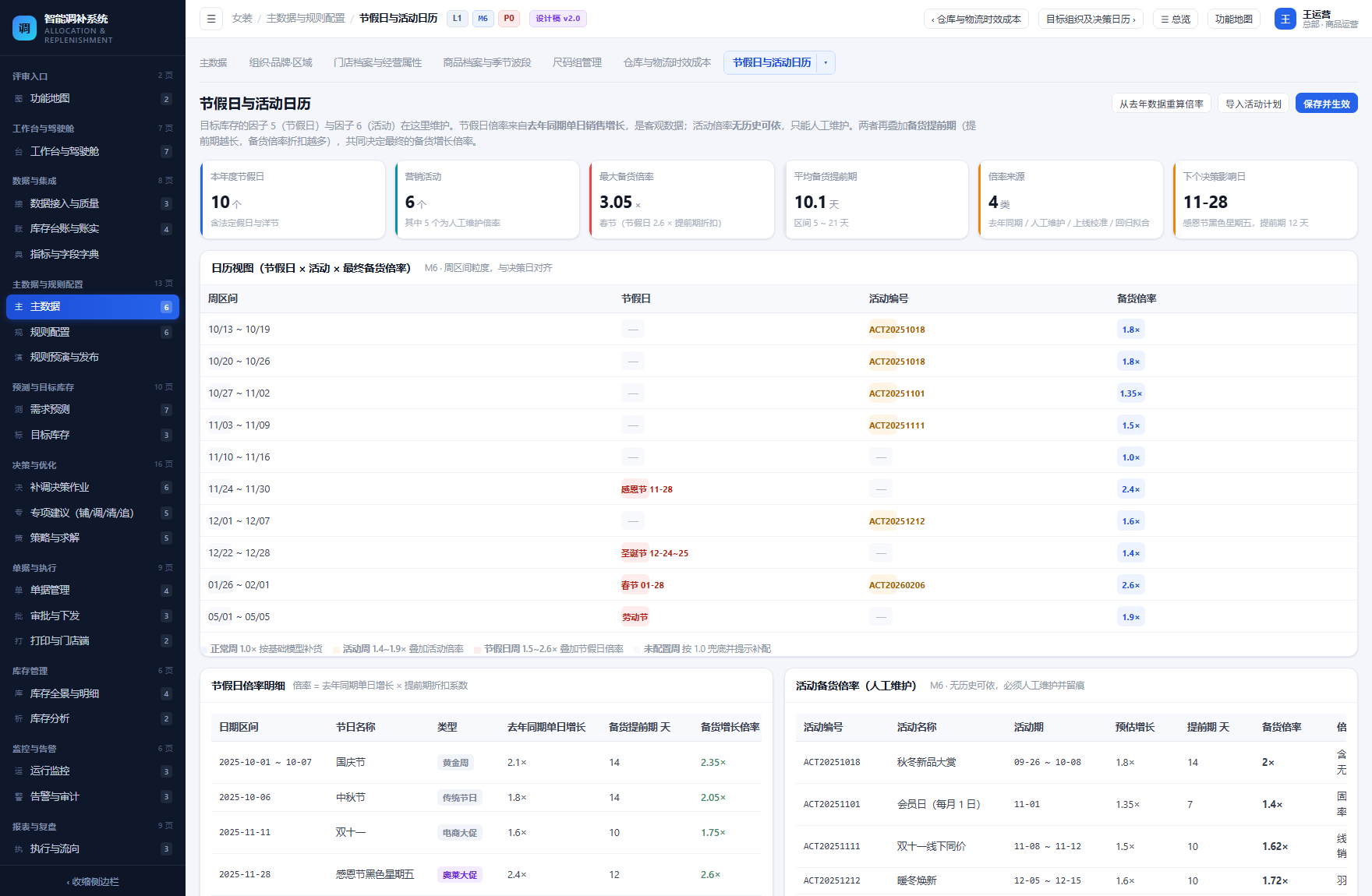Click the user avatar icon 王
This screenshot has height=896, width=1372.
point(1285,19)
